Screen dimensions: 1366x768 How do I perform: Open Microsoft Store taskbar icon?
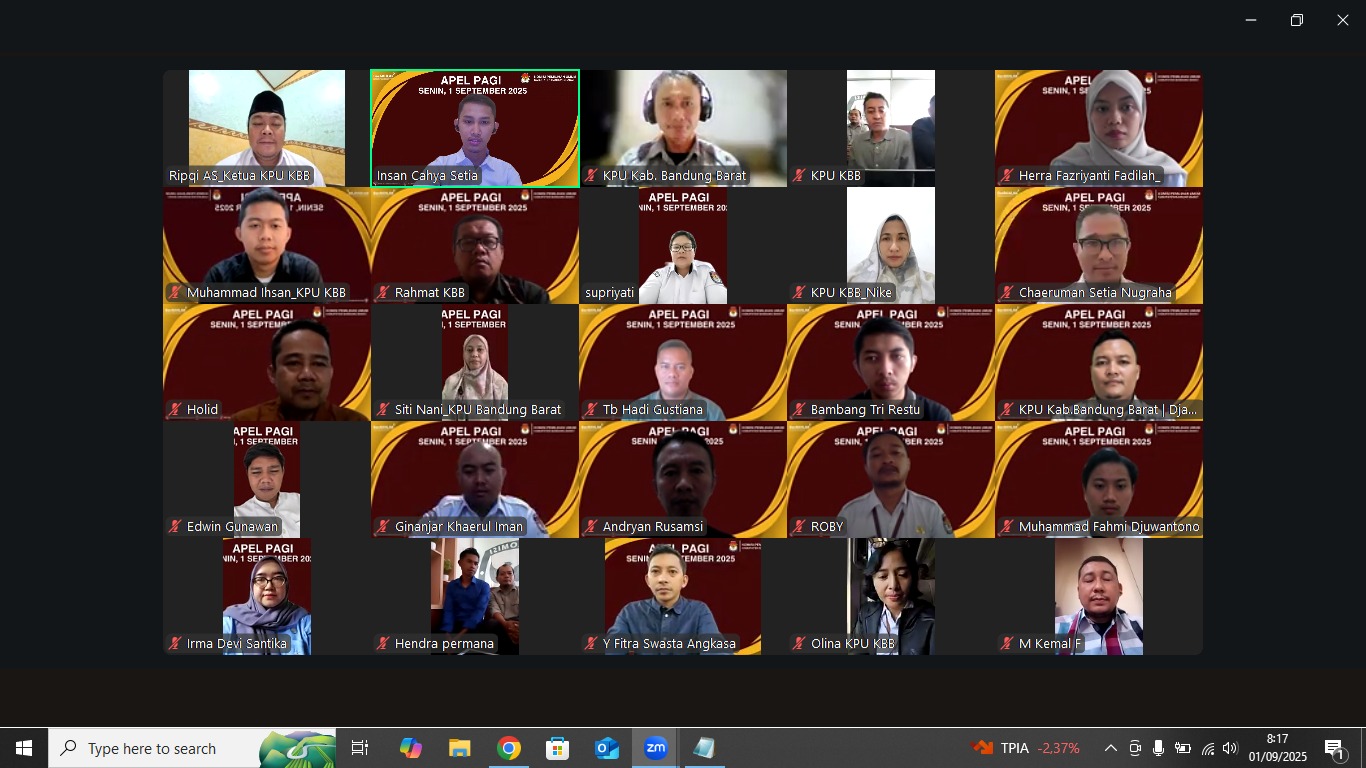pyautogui.click(x=557, y=748)
